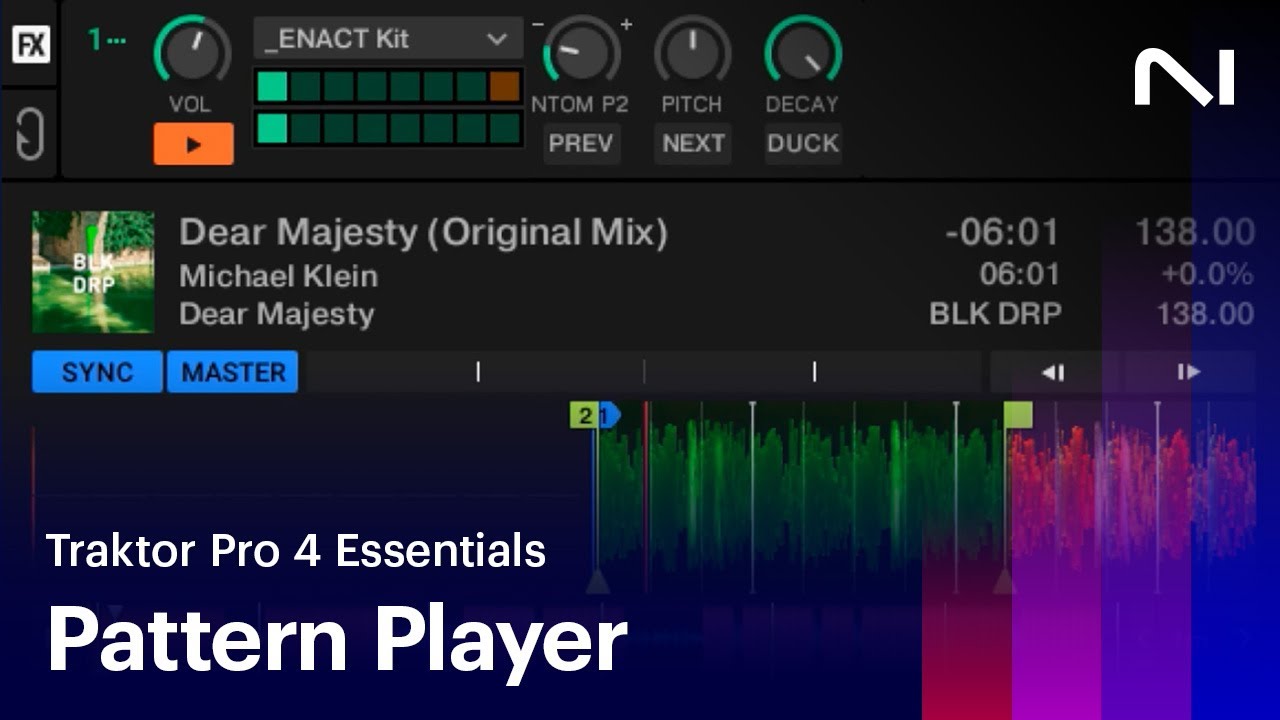Toggle the MASTER button
Screen dimensions: 1280x720
(x=233, y=372)
